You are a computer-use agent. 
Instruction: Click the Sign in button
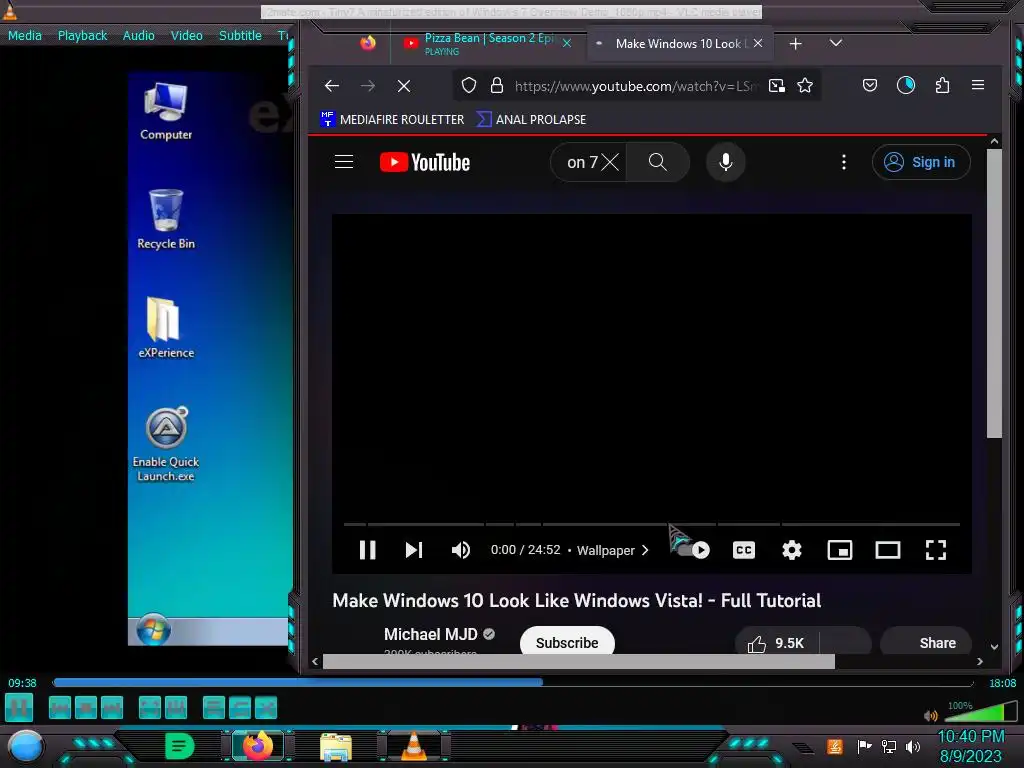pos(921,162)
